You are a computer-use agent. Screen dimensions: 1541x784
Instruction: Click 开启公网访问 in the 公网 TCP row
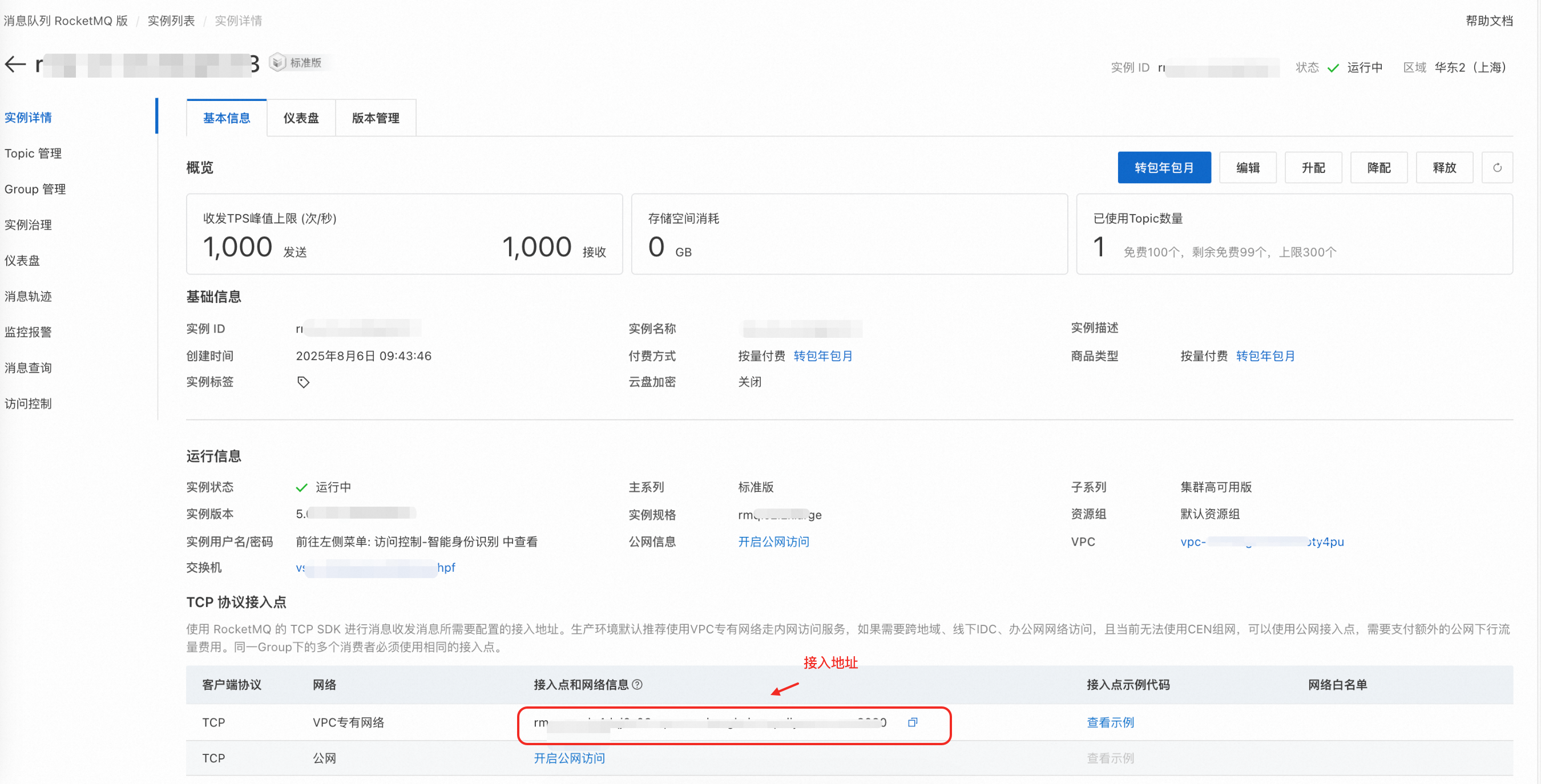coord(570,758)
